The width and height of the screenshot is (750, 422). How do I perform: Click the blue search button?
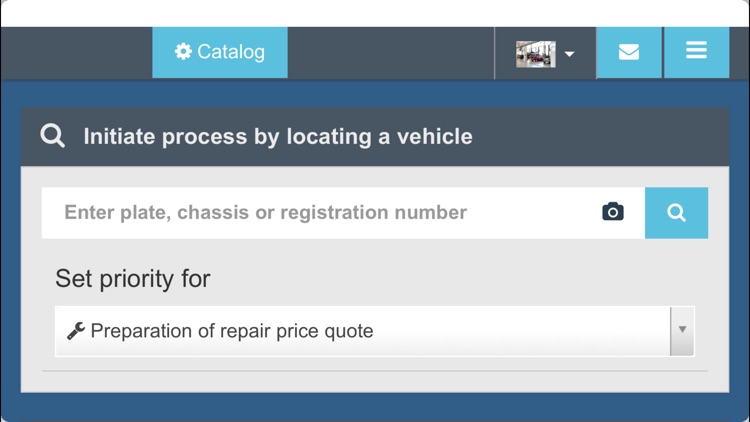(x=676, y=213)
